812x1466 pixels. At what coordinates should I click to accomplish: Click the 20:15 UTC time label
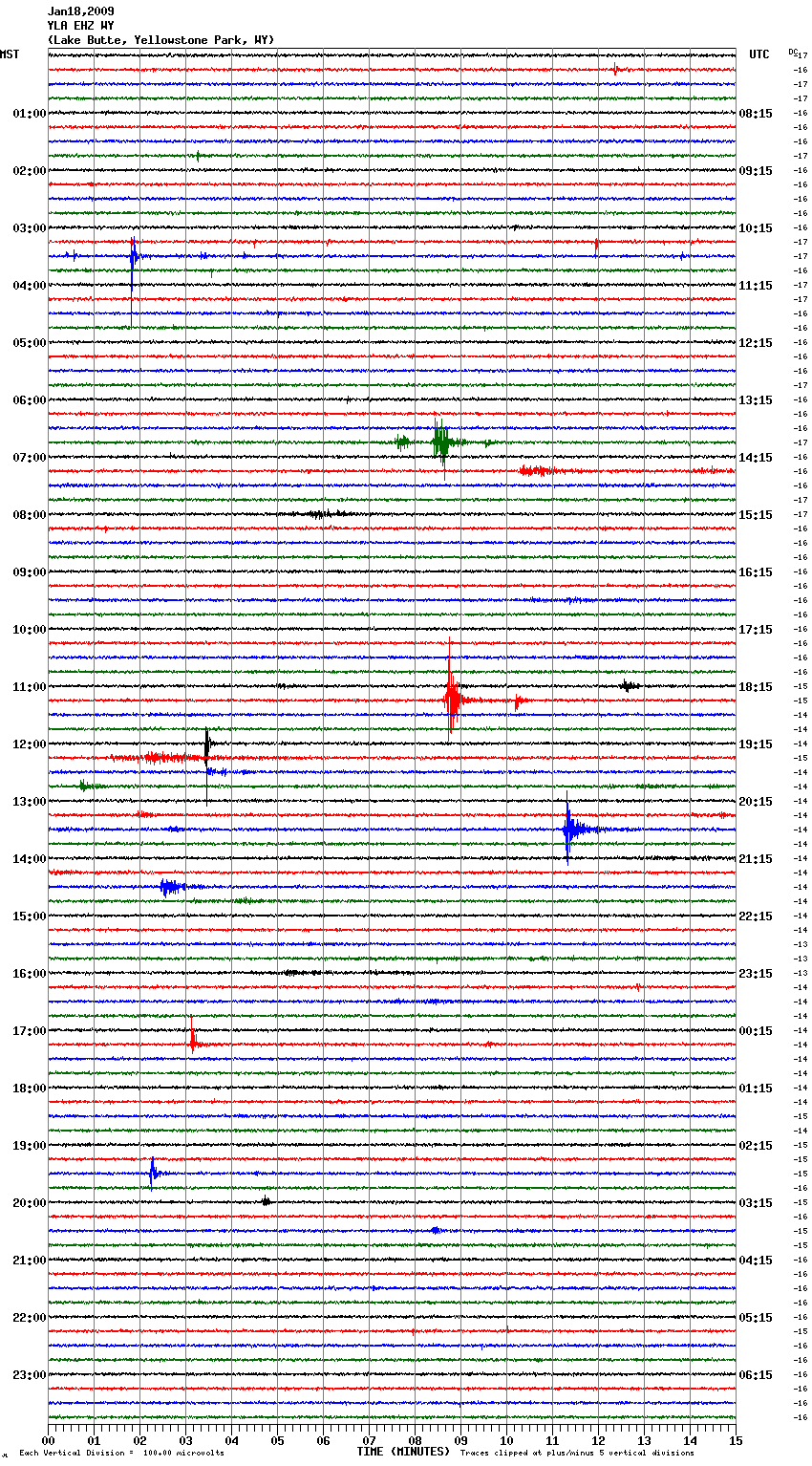(756, 802)
